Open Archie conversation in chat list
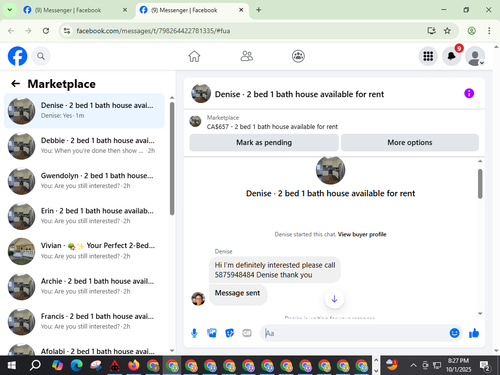 pyautogui.click(x=84, y=286)
